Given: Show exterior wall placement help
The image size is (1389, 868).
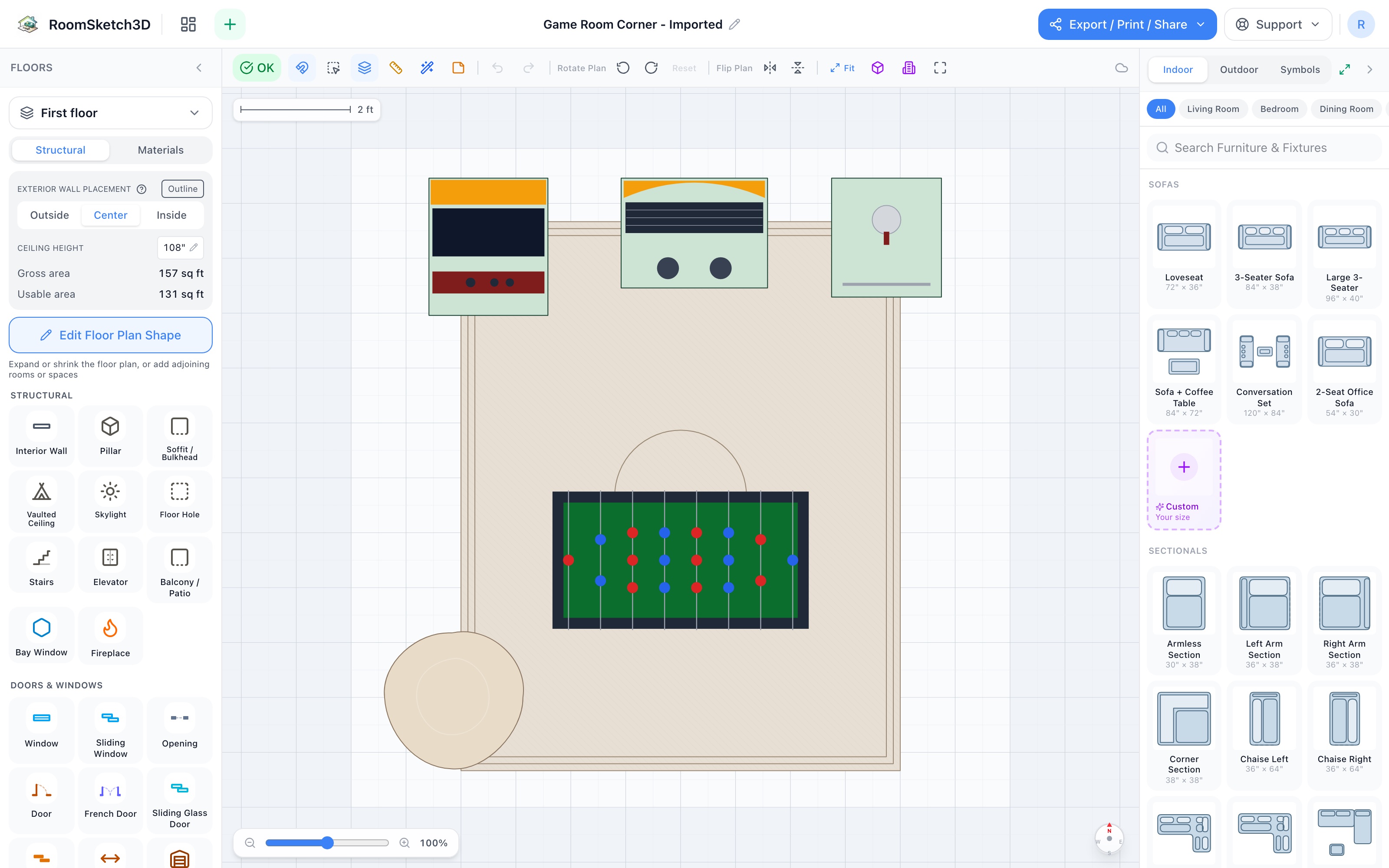Looking at the screenshot, I should click(142, 189).
